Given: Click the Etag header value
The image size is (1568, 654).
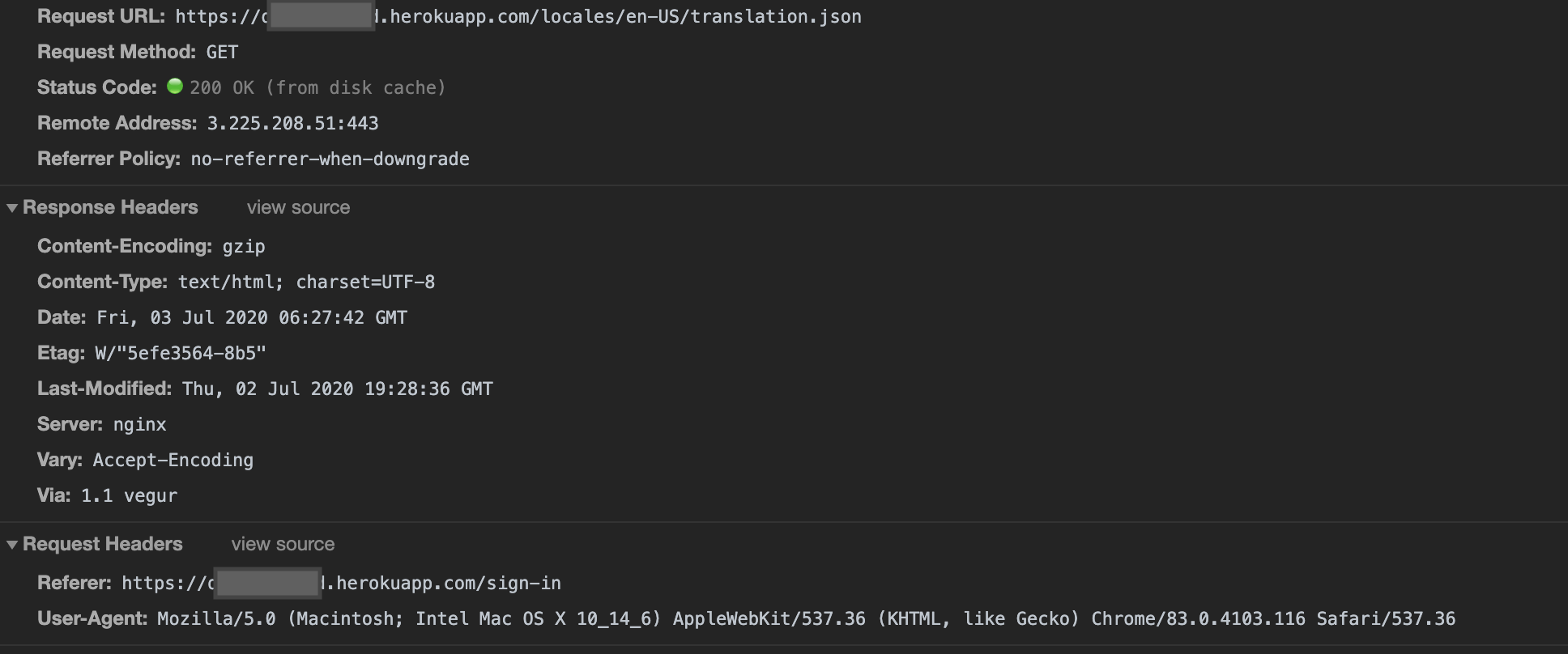Looking at the screenshot, I should pos(185,352).
